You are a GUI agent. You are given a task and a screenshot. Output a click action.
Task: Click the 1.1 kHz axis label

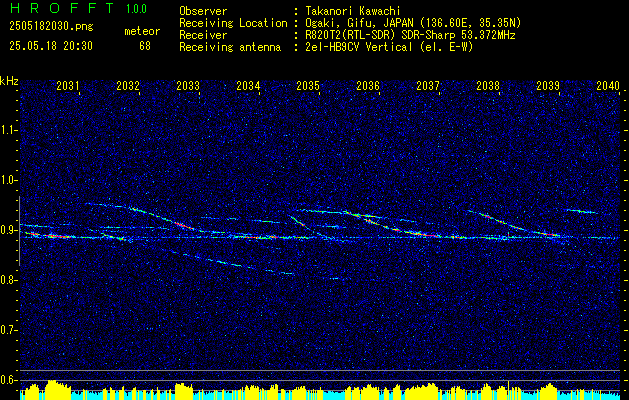click(8, 130)
